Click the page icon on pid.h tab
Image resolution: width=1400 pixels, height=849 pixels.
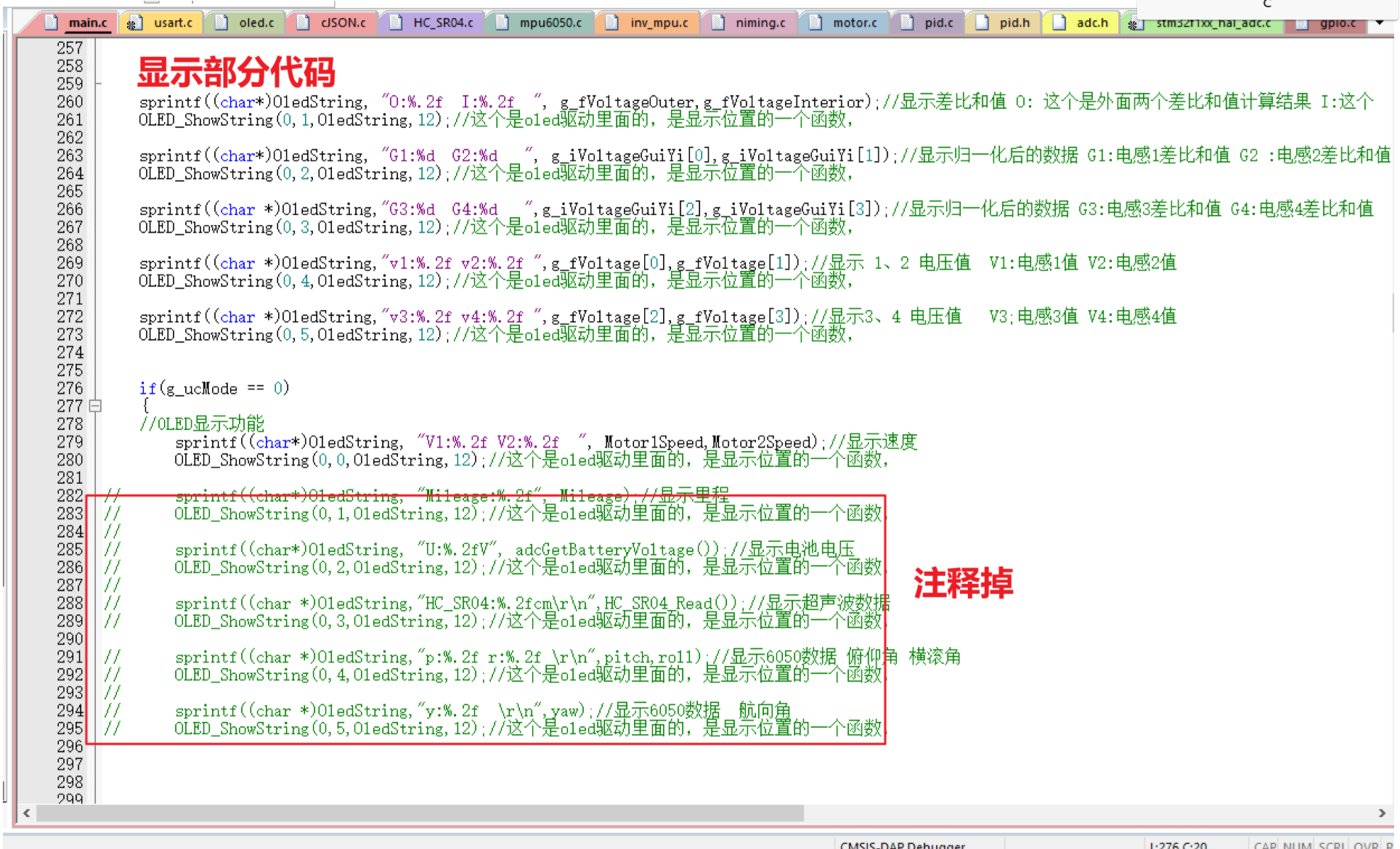(982, 23)
